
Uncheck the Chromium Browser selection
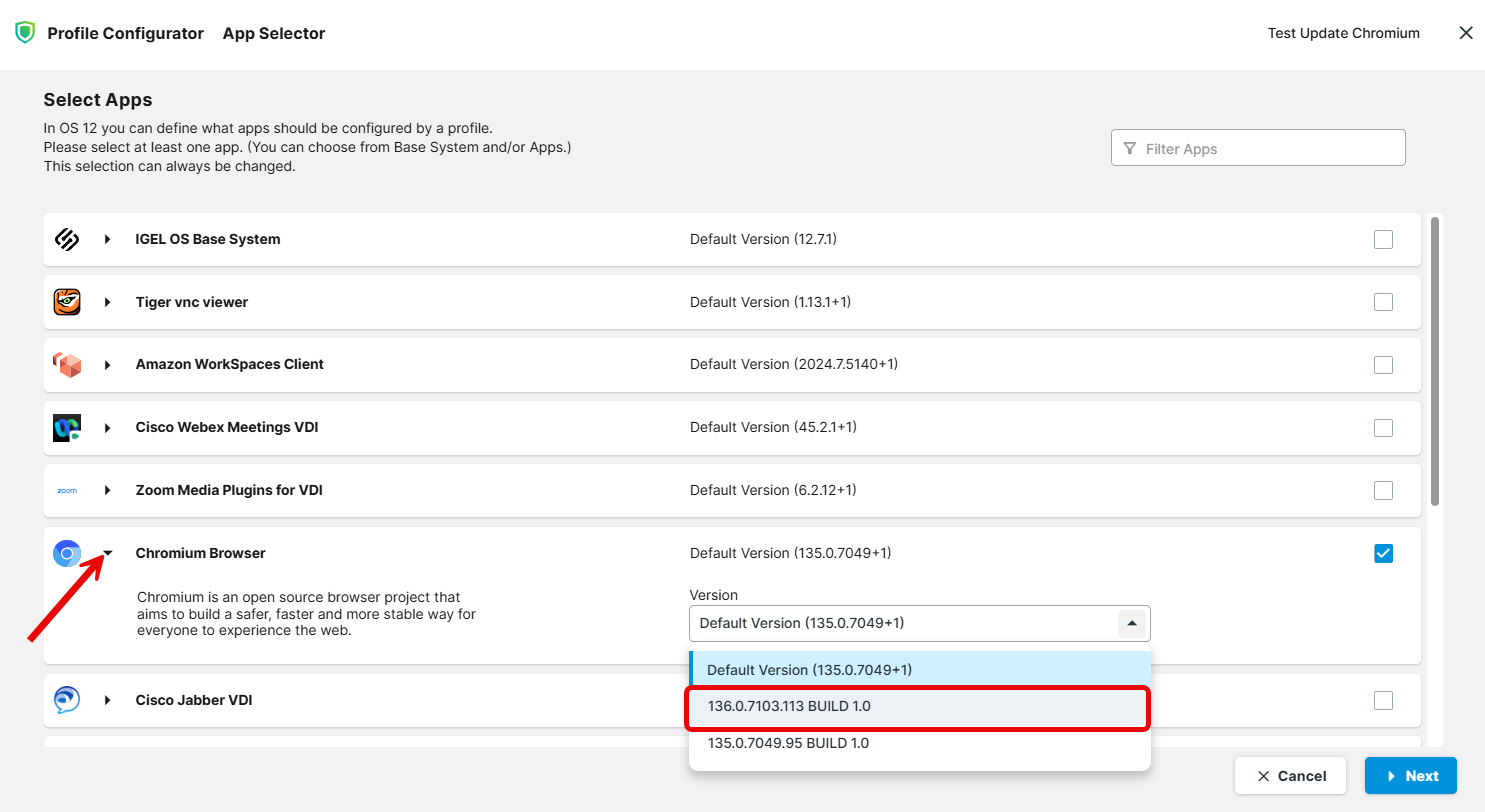(x=1383, y=553)
